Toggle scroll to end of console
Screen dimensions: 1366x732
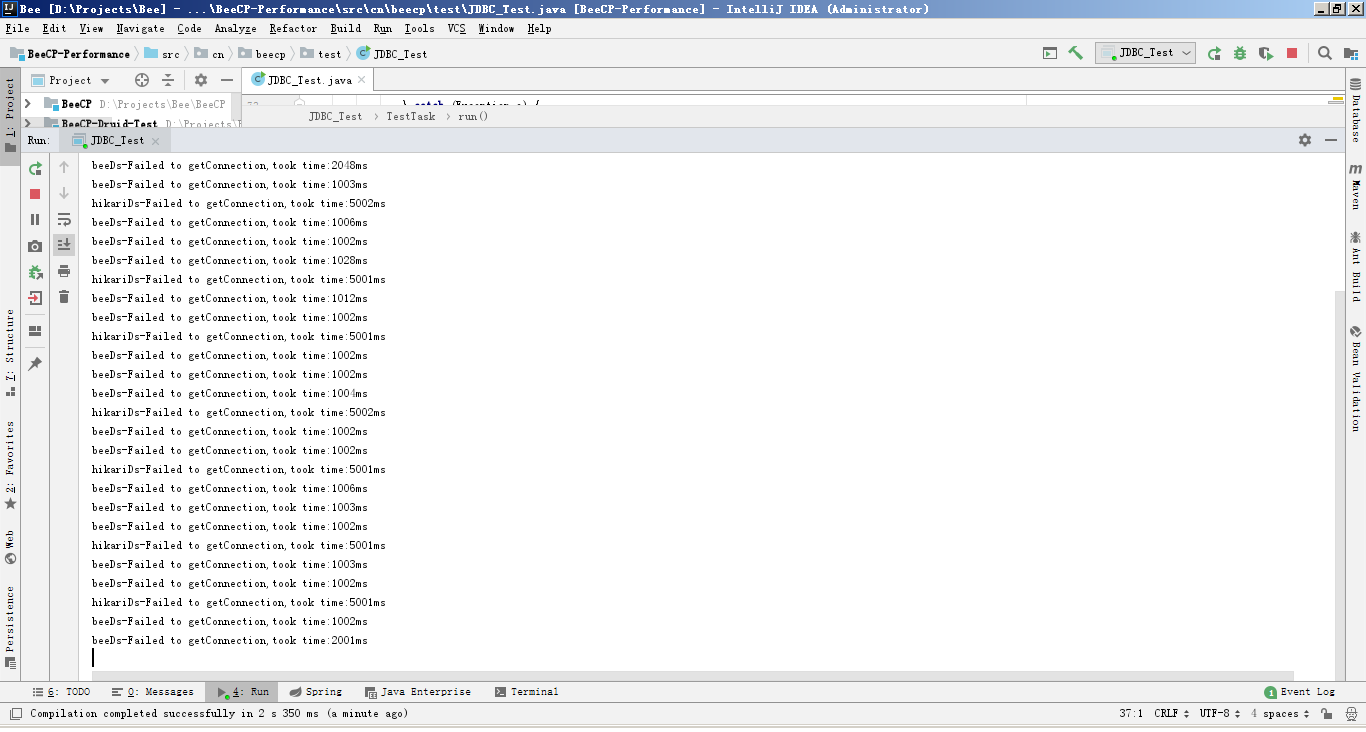(64, 245)
